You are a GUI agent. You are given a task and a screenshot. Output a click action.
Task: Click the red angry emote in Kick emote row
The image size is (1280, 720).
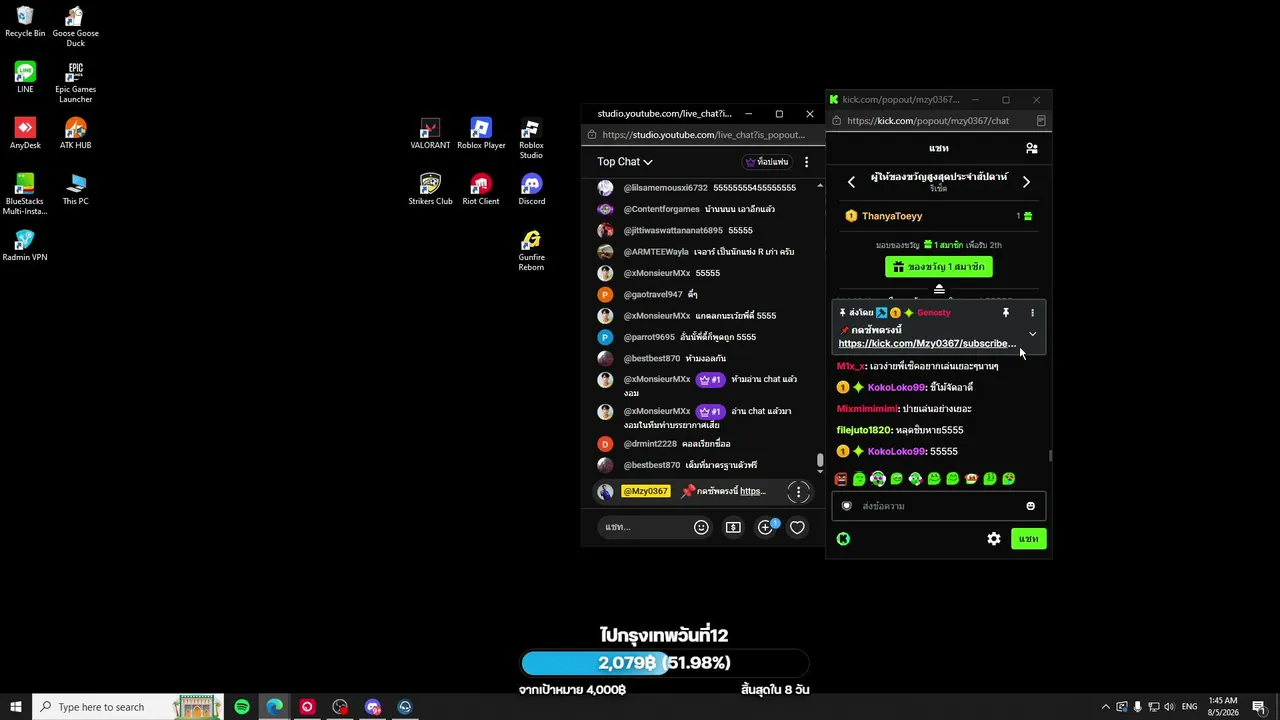coord(841,479)
